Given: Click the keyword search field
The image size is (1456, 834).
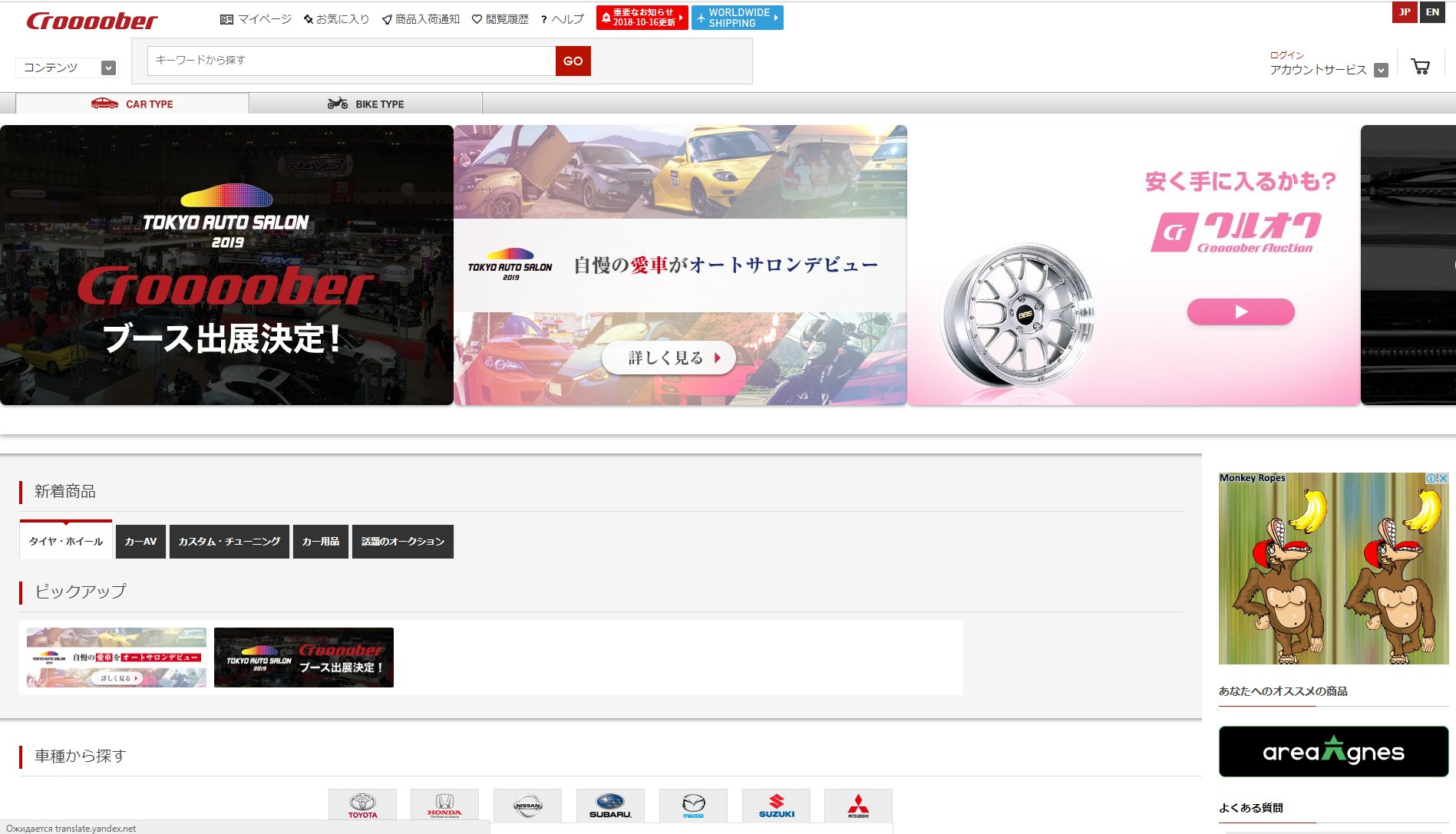Looking at the screenshot, I should pyautogui.click(x=352, y=61).
